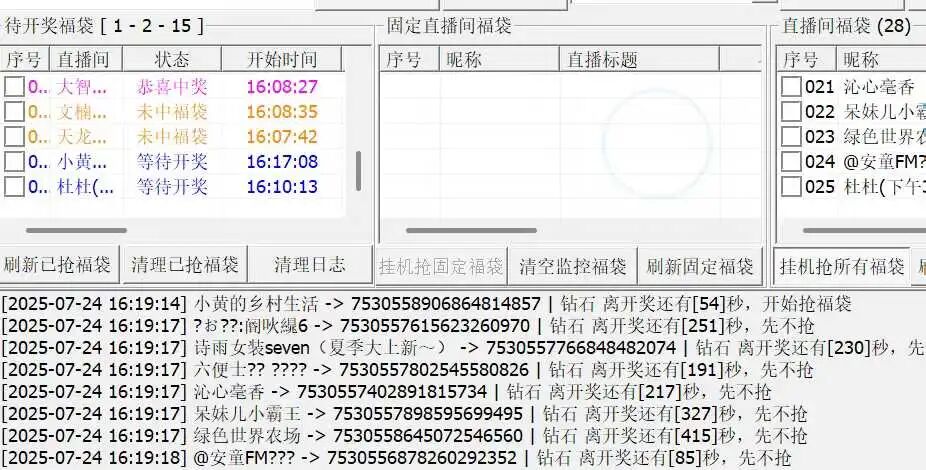Click 序号 header in 直播间福袋 (28) list

coord(806,59)
